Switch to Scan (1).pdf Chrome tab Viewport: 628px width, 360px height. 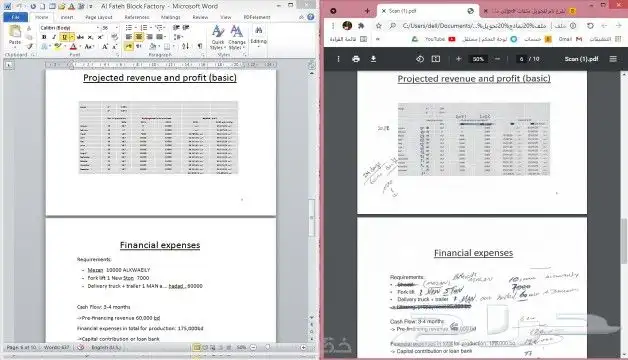click(x=427, y=11)
